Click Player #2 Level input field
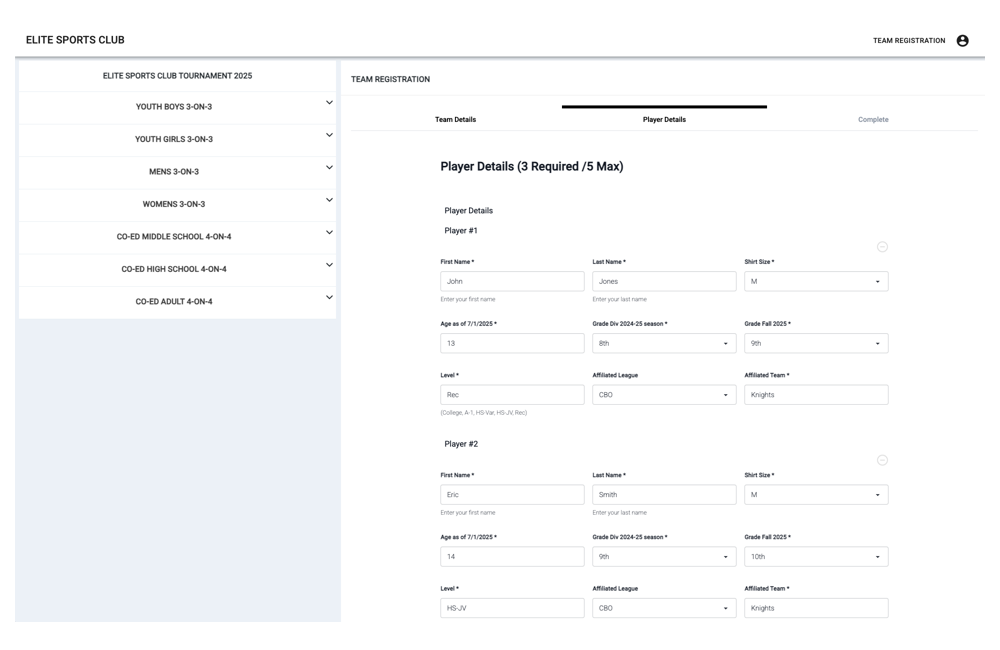The width and height of the screenshot is (1000, 650). [x=512, y=608]
